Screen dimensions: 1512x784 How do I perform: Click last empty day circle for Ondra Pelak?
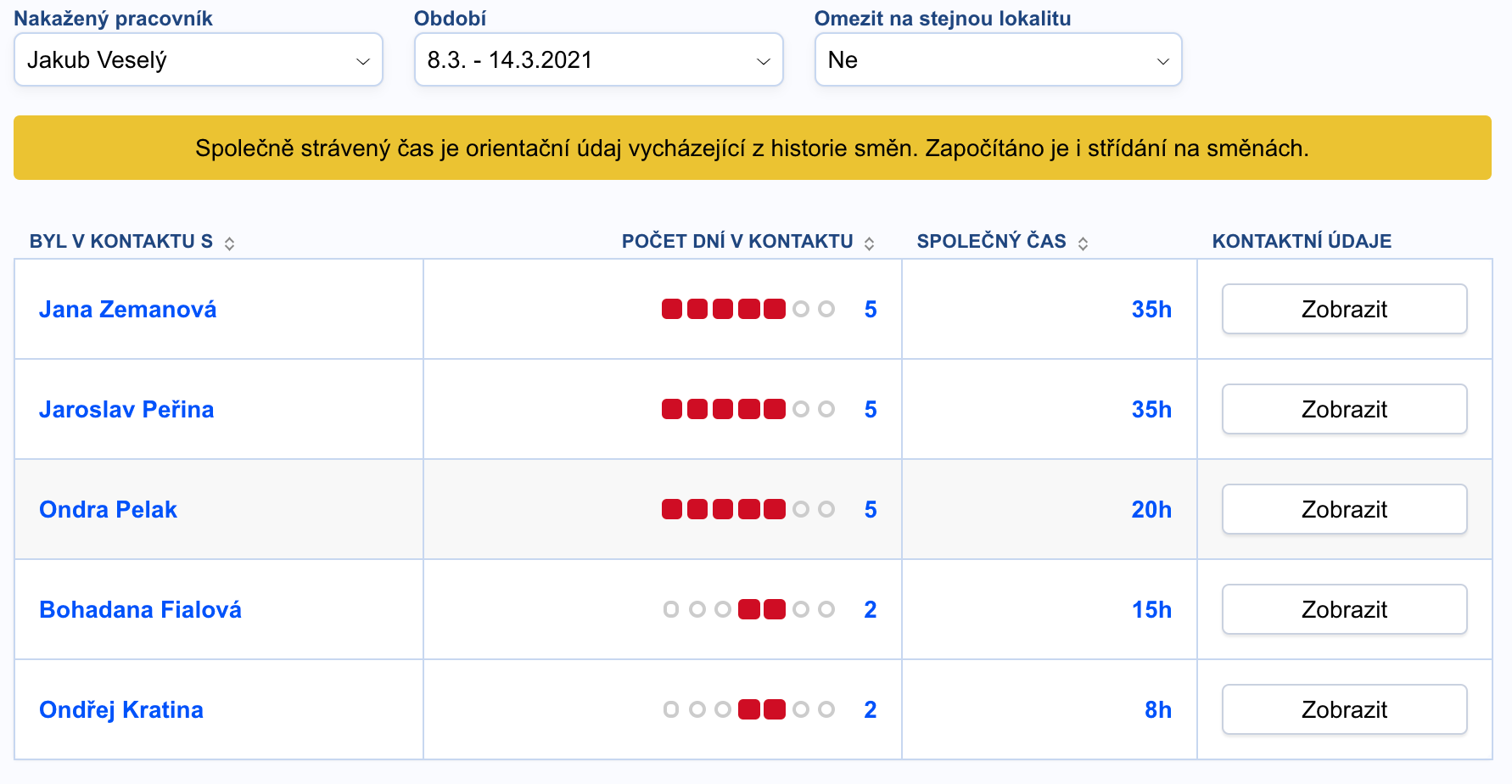826,509
